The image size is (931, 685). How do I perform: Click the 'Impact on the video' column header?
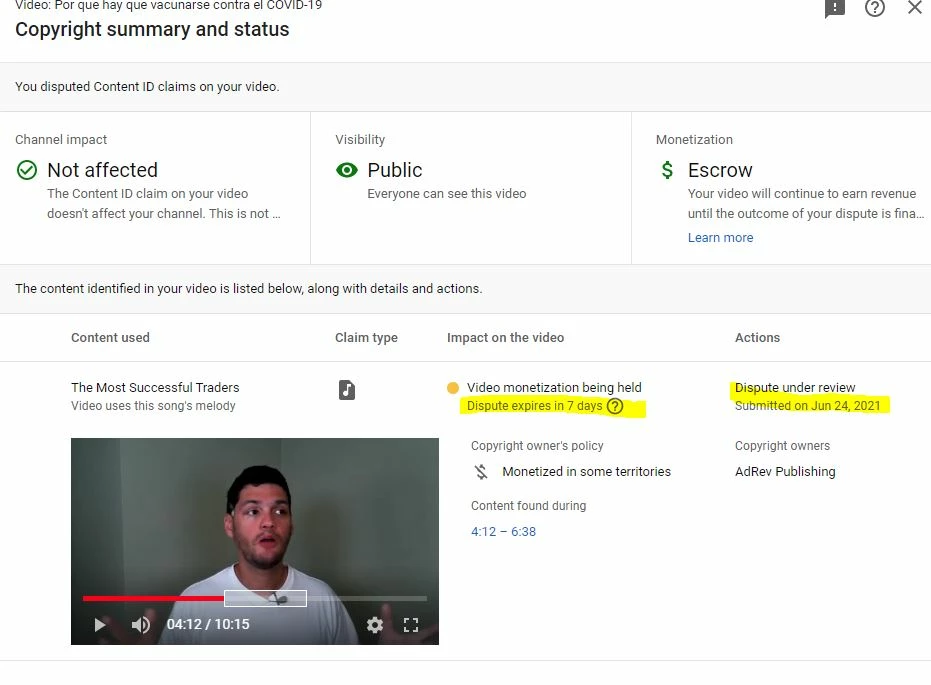(x=505, y=338)
